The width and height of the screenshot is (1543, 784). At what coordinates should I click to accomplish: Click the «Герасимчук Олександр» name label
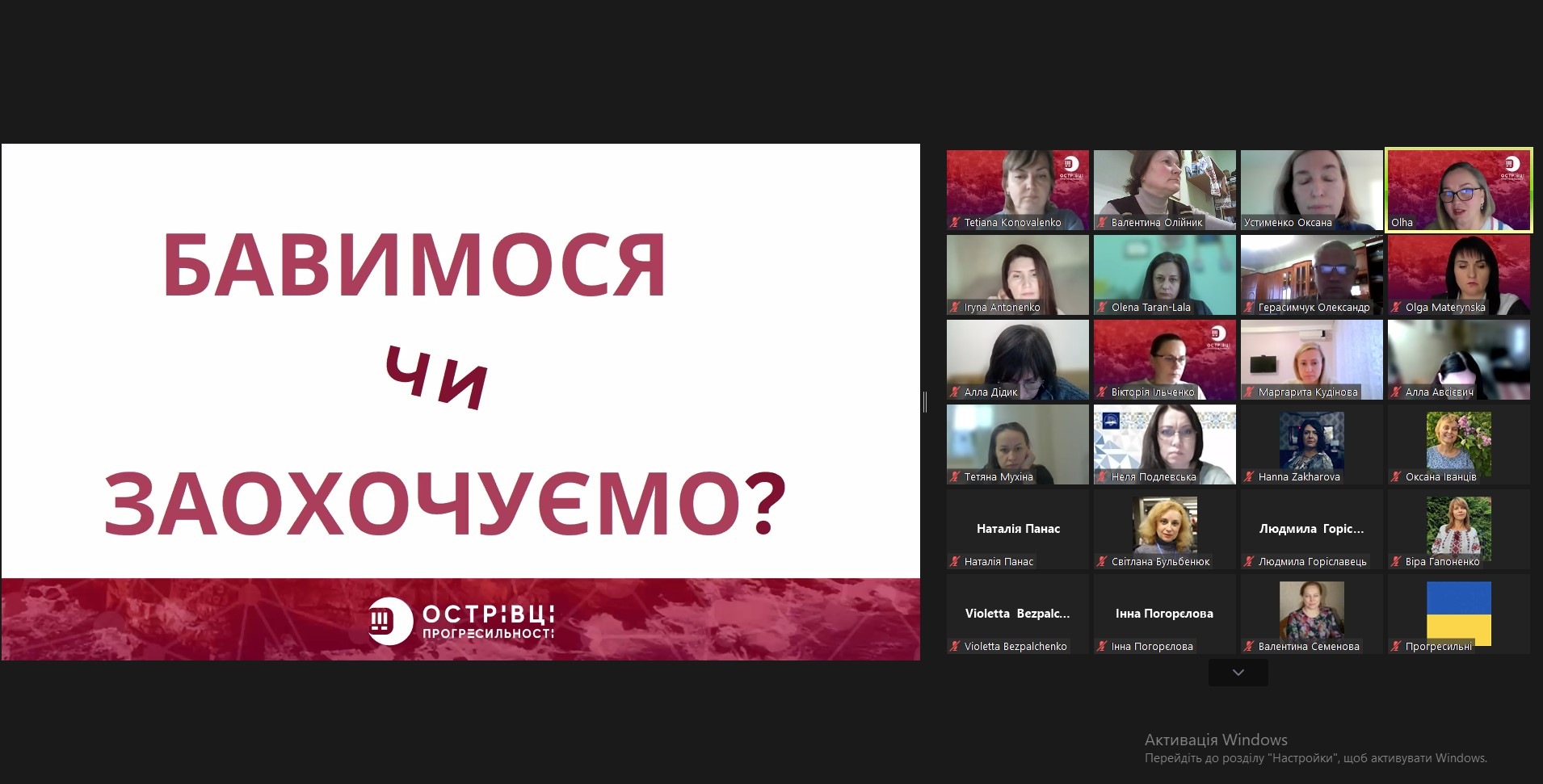(1314, 307)
